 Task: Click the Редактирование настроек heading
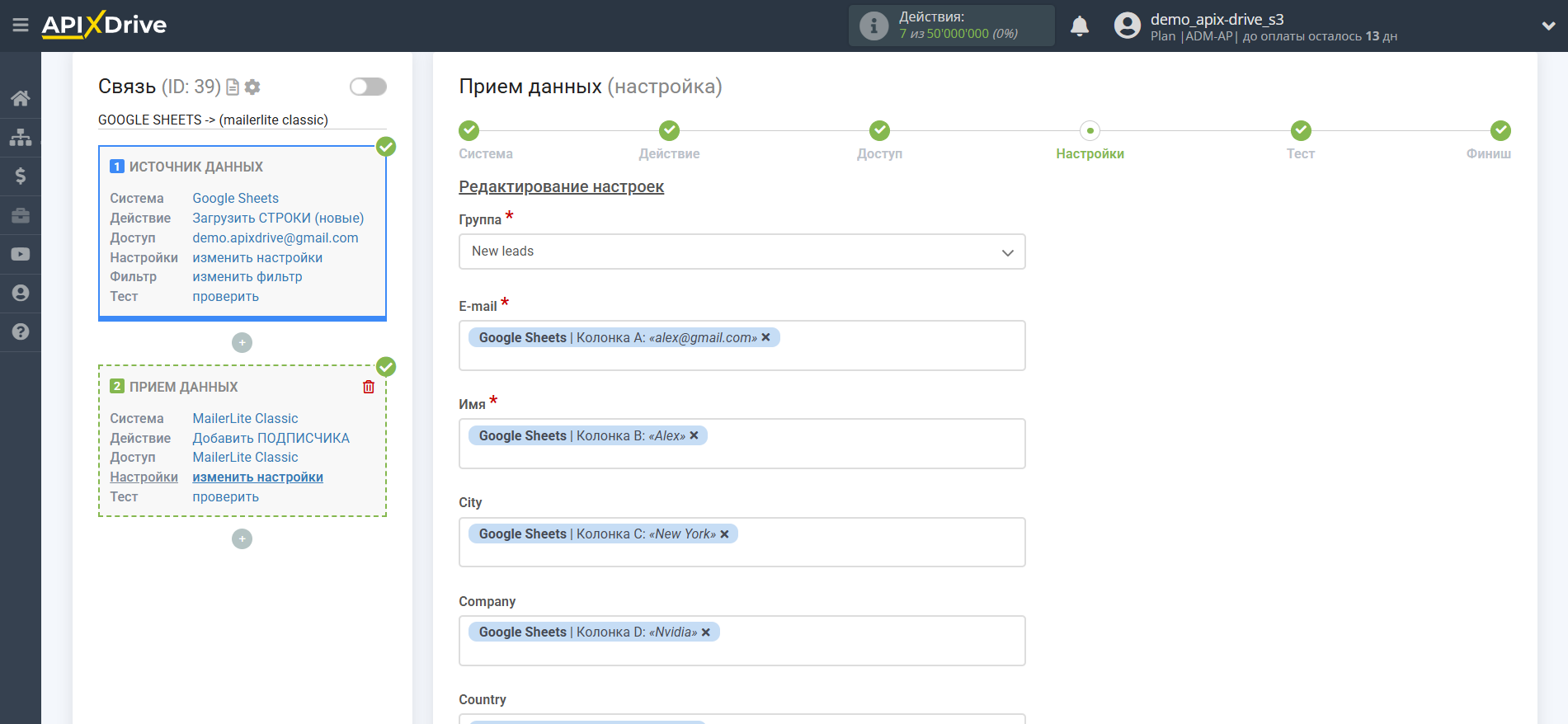(561, 186)
